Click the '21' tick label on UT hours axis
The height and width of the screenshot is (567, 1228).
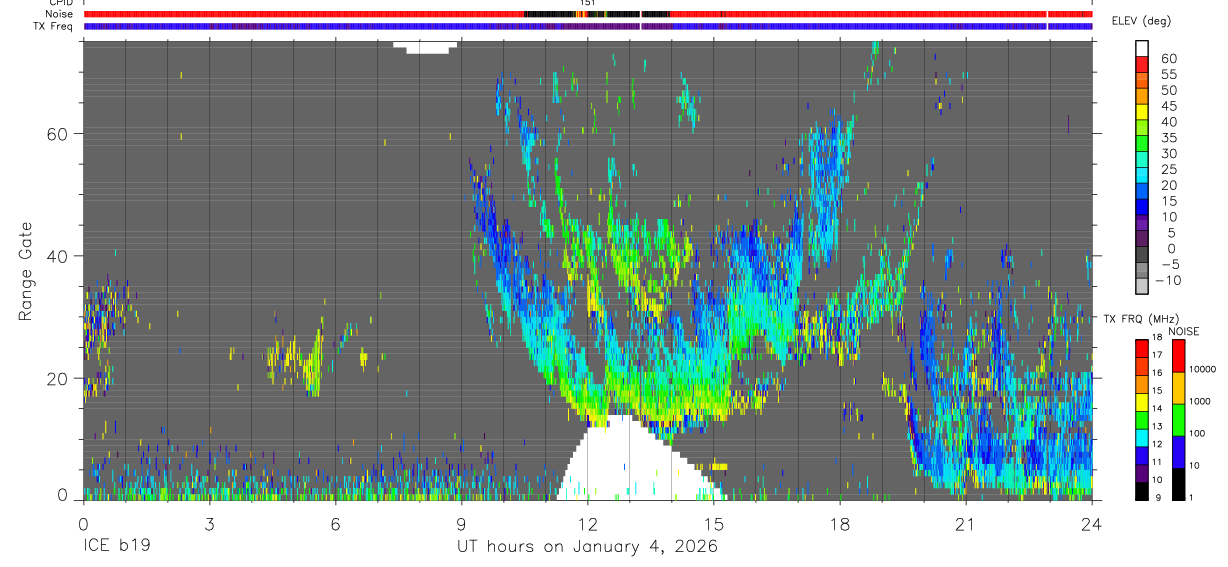pyautogui.click(x=966, y=523)
